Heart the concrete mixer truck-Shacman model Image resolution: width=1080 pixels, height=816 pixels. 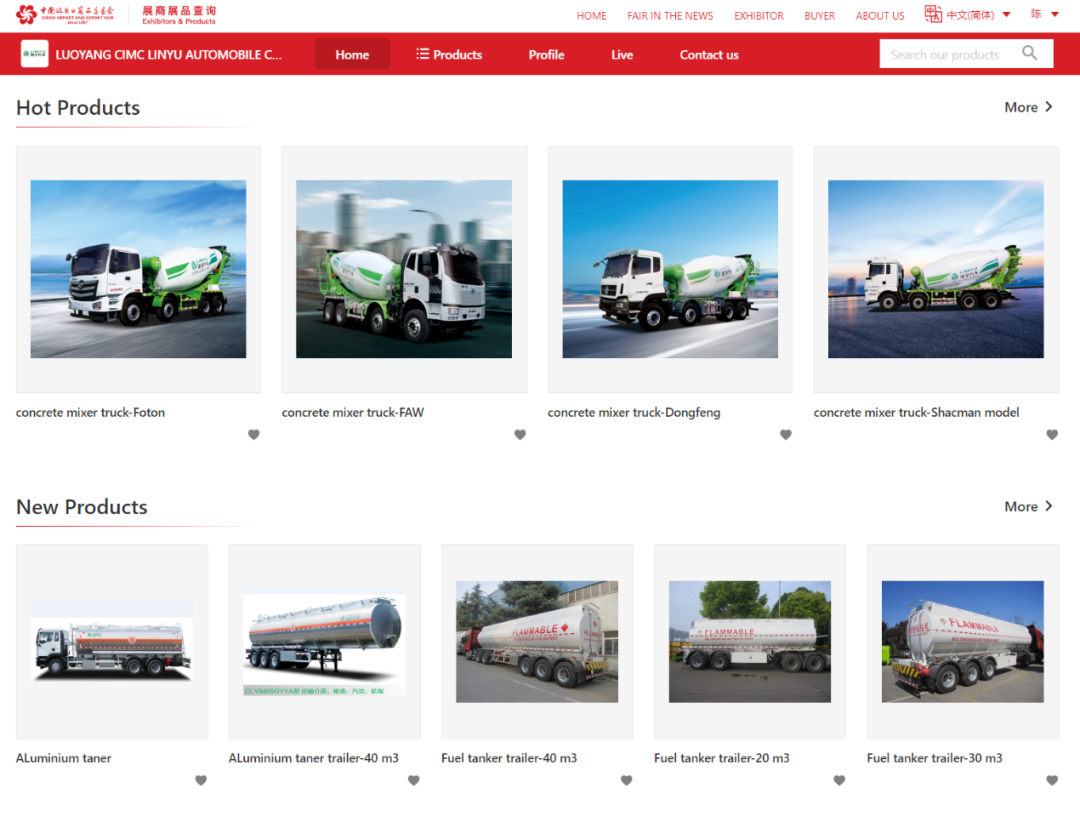[1052, 434]
